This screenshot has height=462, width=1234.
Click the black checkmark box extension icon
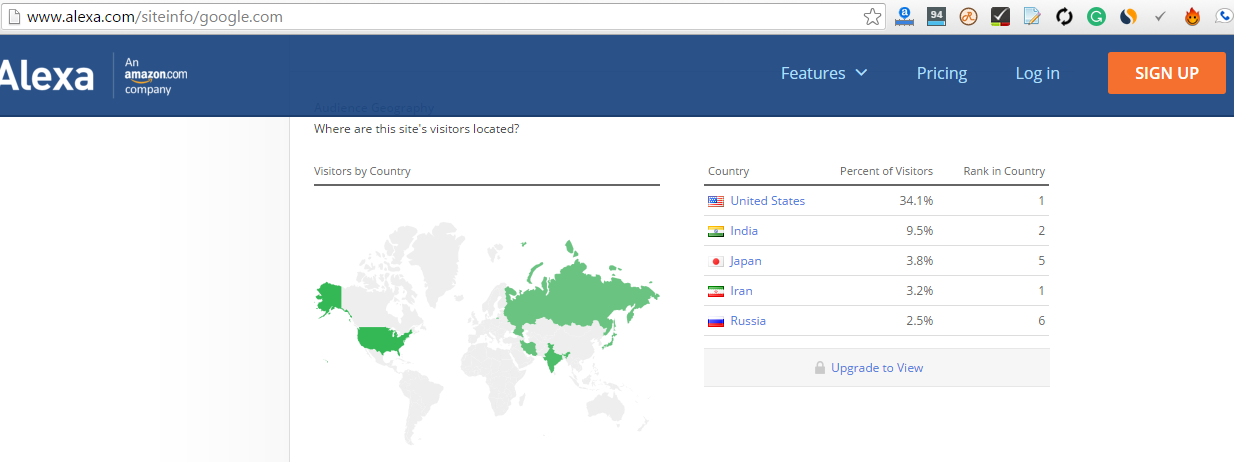tap(1000, 16)
